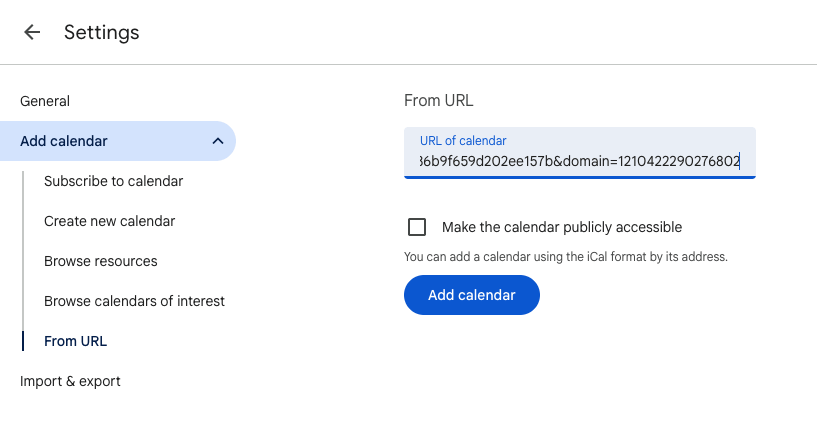Click the Settings page title
The image size is (817, 423).
point(102,32)
